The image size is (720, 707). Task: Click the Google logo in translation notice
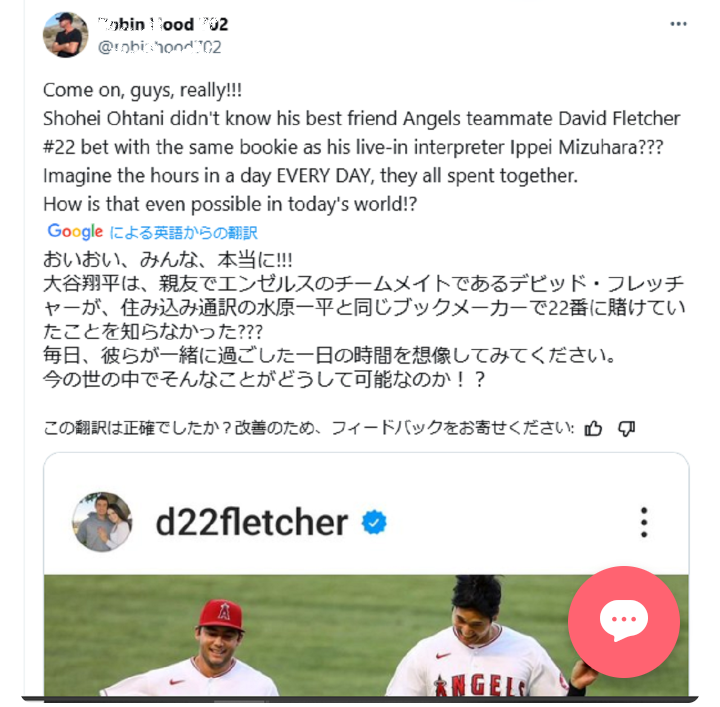tap(75, 231)
